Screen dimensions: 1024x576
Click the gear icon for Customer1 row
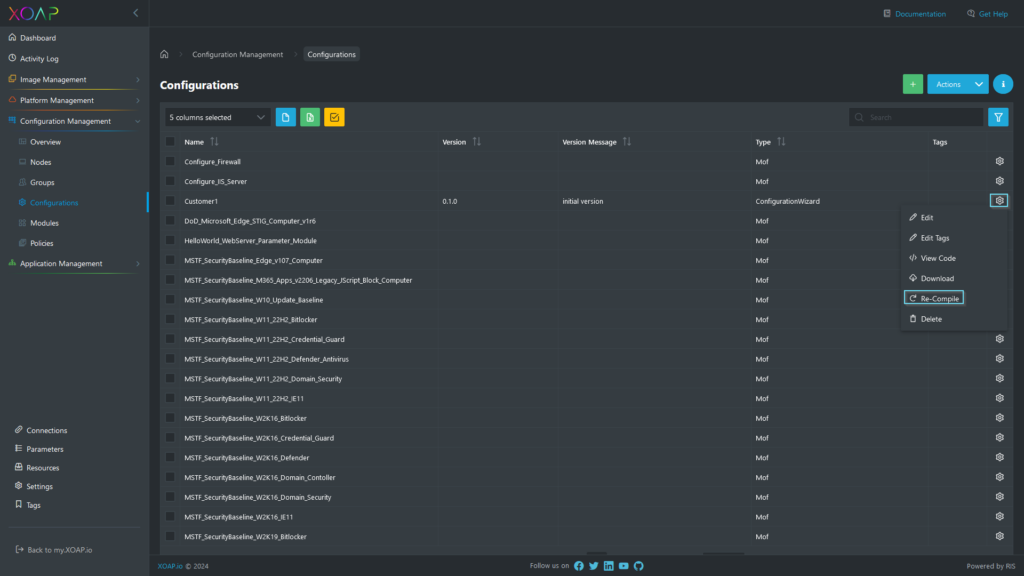point(999,201)
